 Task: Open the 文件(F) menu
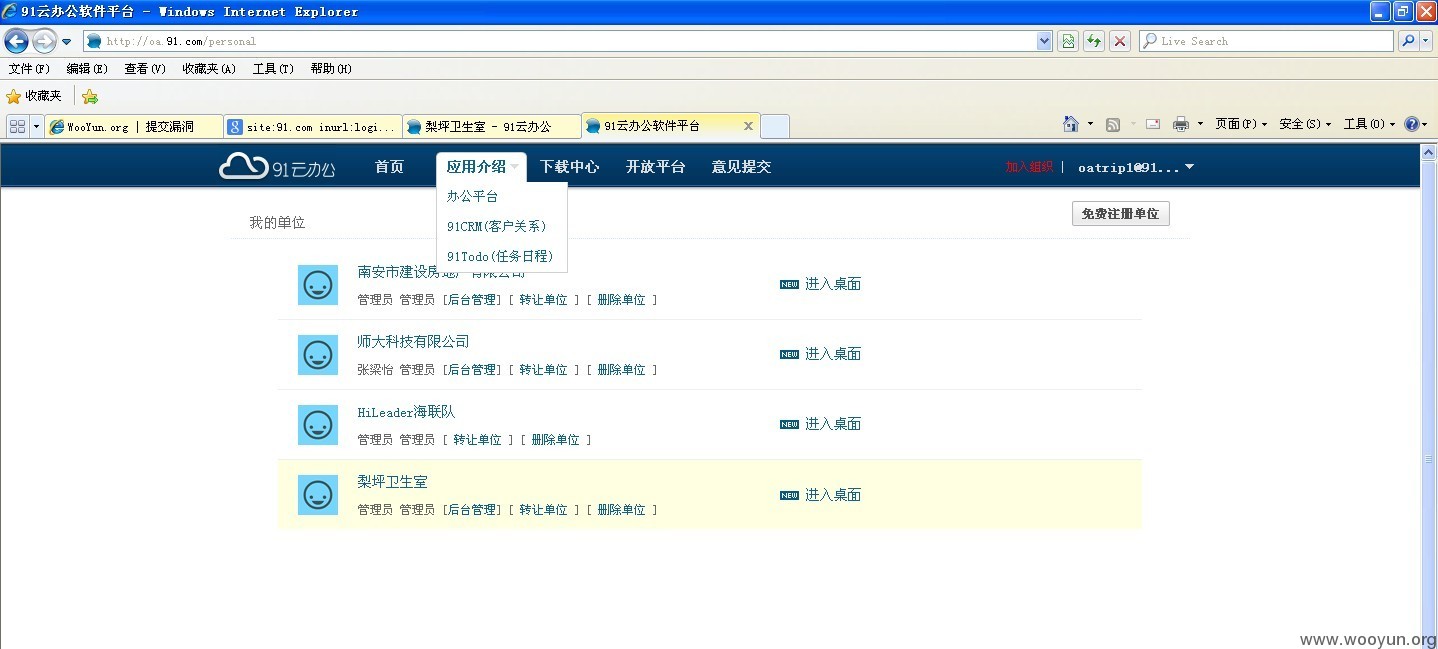29,69
